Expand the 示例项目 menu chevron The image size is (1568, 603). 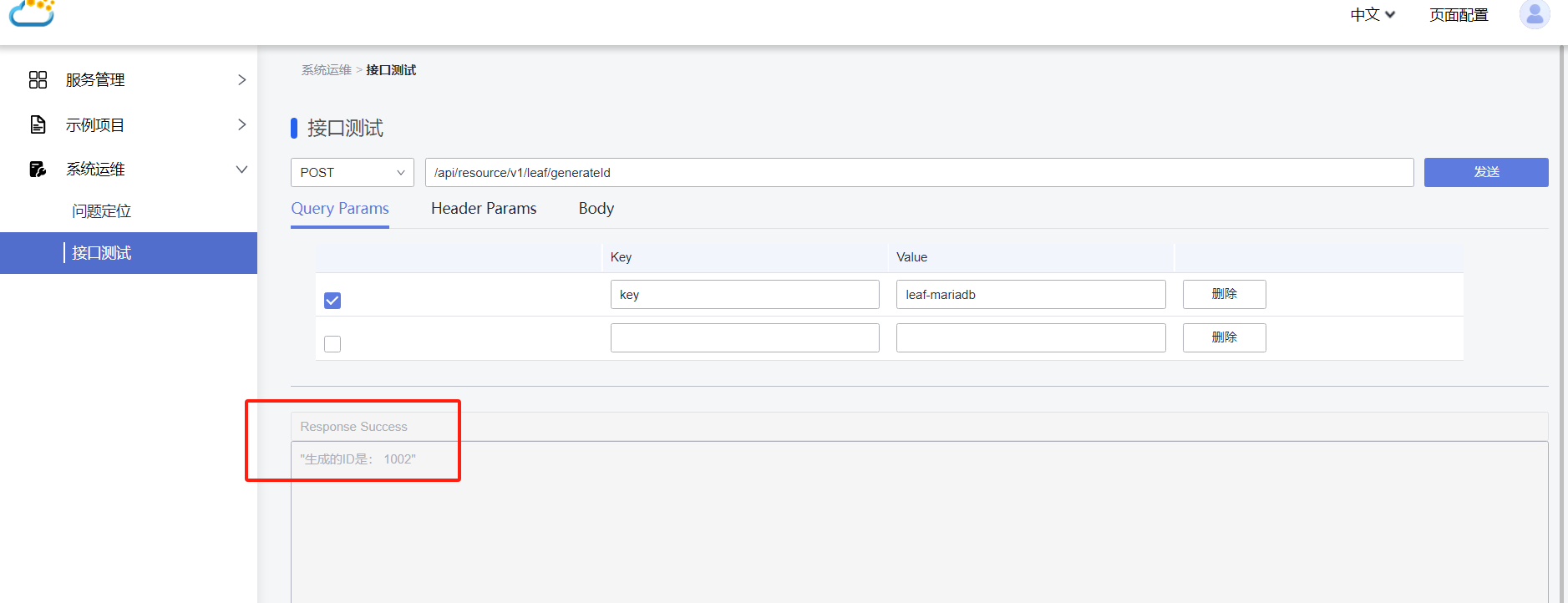coord(241,124)
